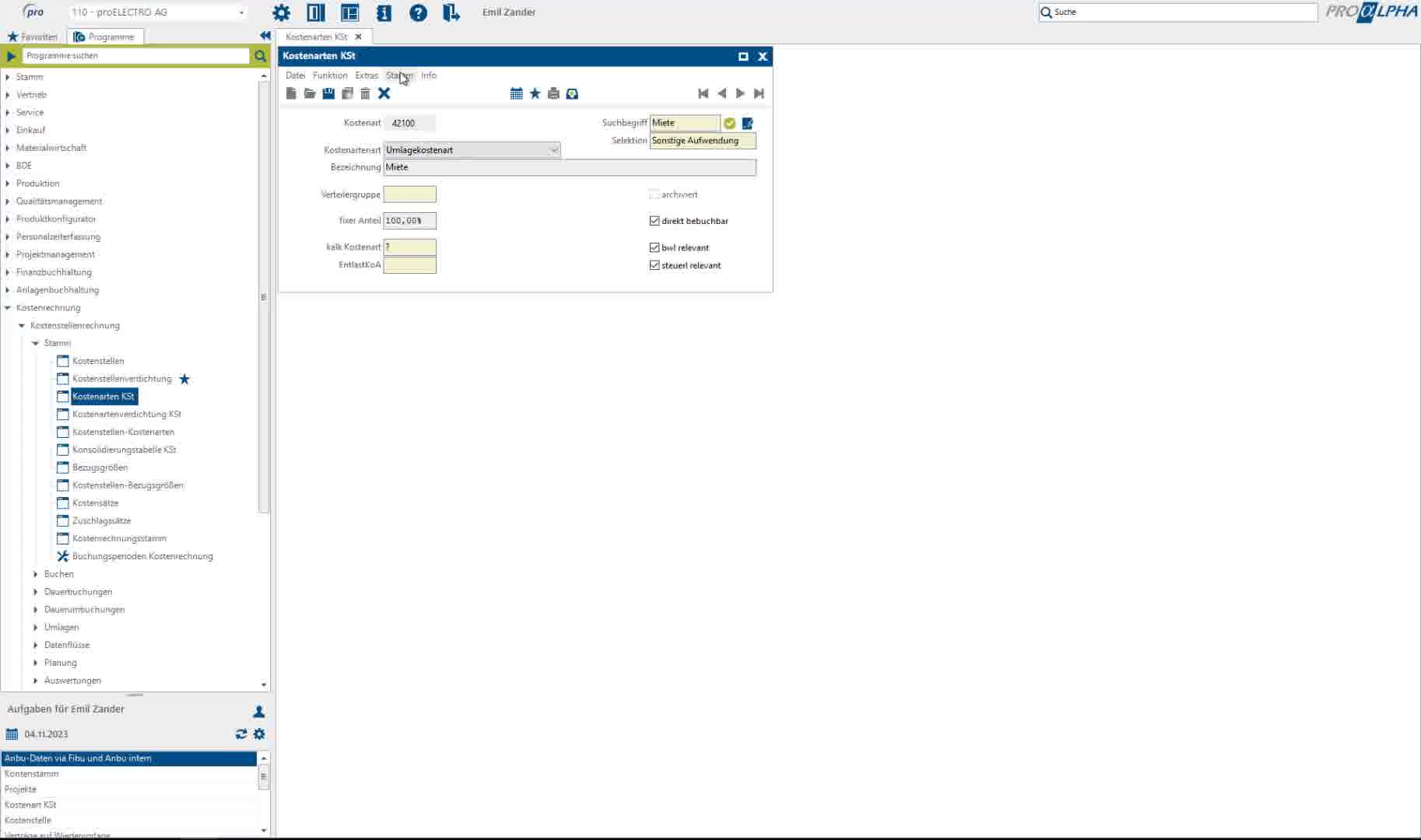Click the Verteilergruppe input field
1421x840 pixels.
tap(410, 194)
